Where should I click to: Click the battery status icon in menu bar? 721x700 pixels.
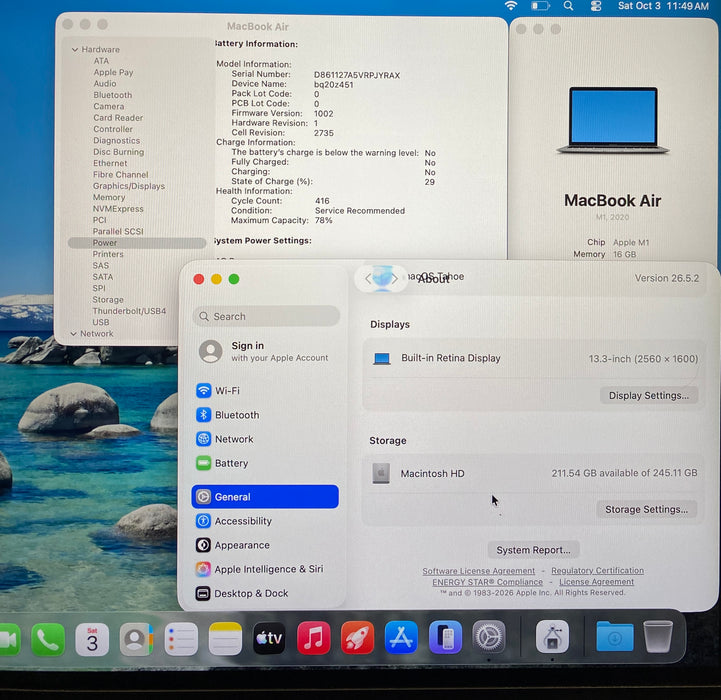(540, 6)
